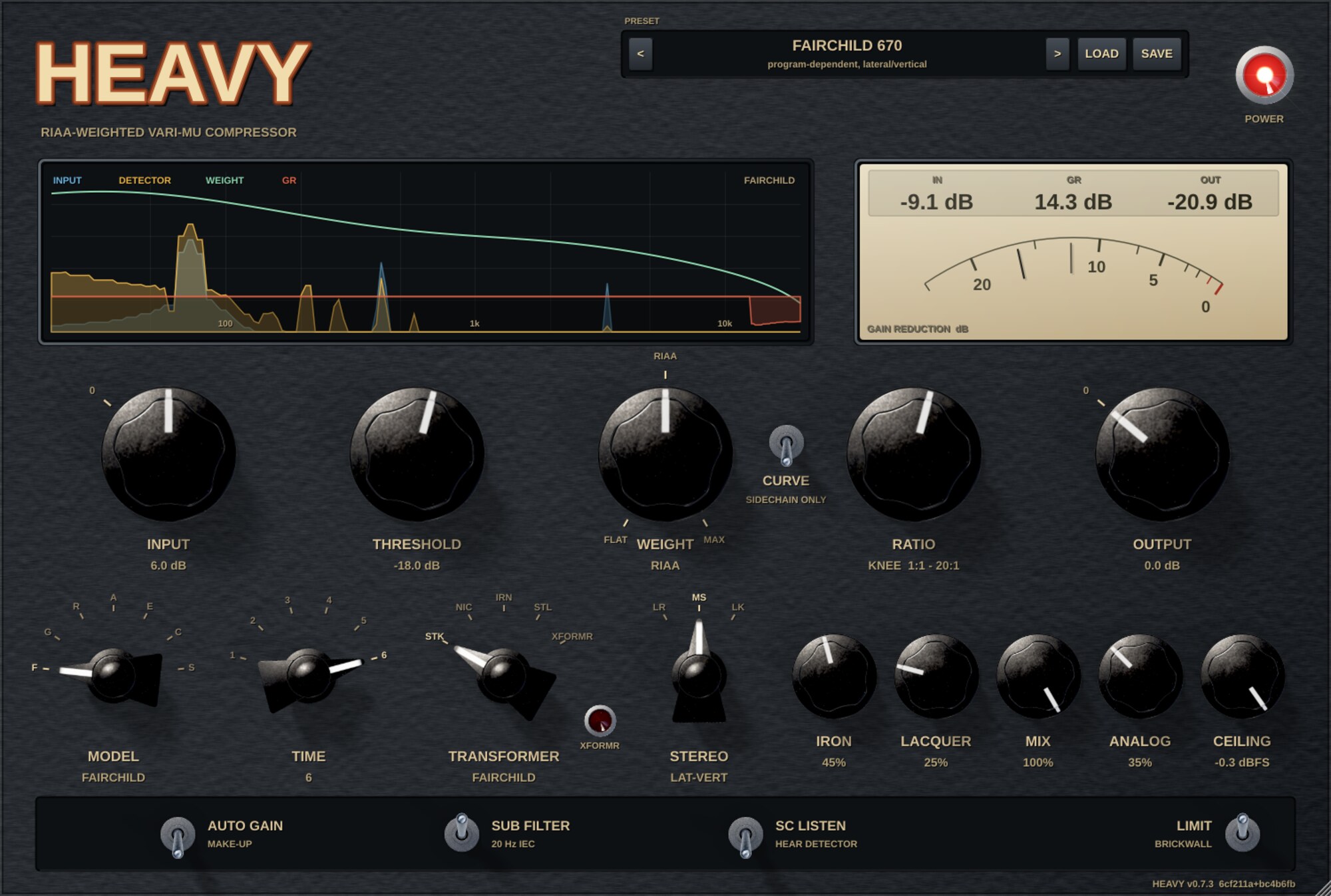Flip the SC LISTEN switch
The height and width of the screenshot is (896, 1331).
[x=745, y=835]
